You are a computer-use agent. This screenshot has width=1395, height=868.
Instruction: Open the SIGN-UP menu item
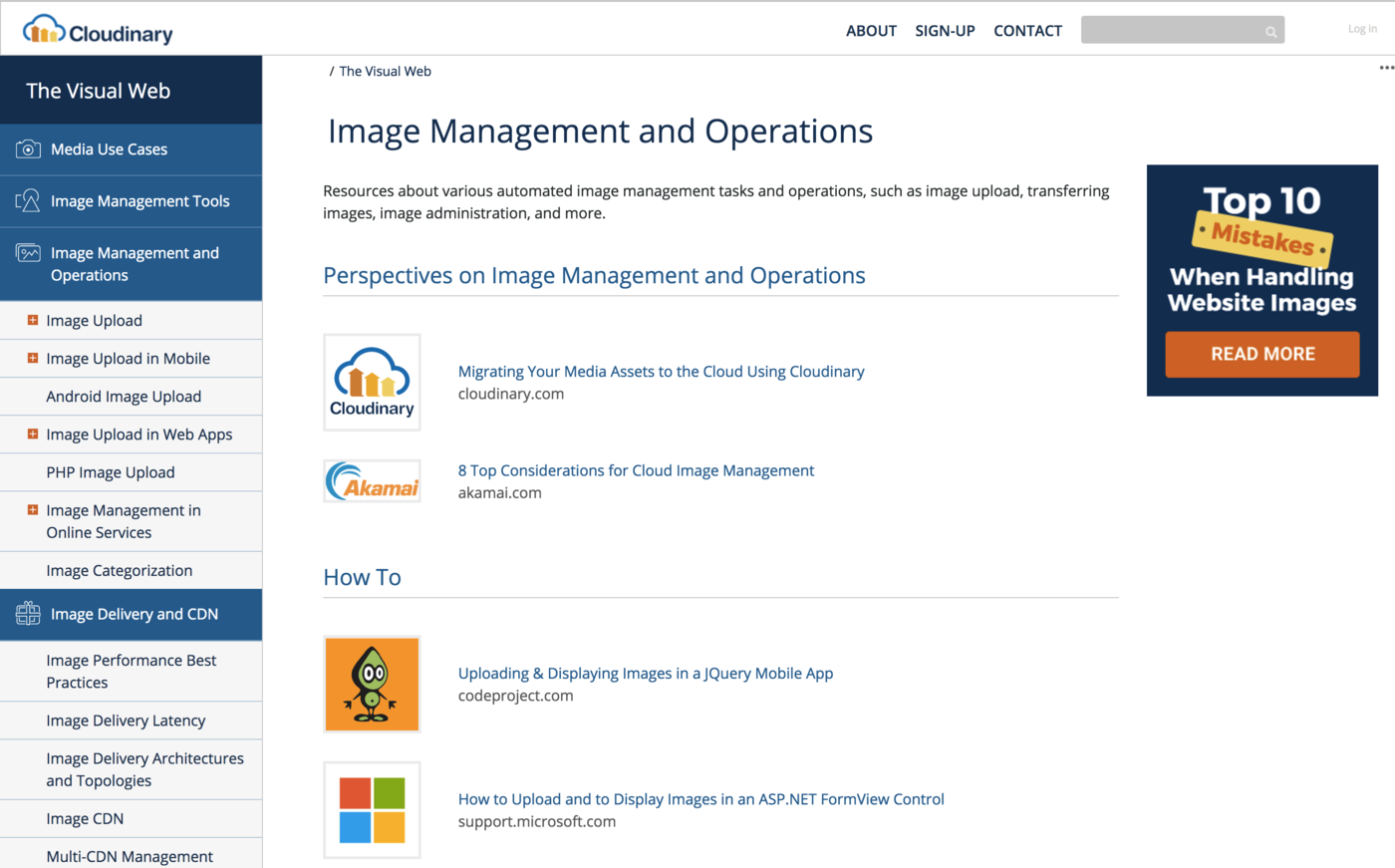pyautogui.click(x=945, y=31)
